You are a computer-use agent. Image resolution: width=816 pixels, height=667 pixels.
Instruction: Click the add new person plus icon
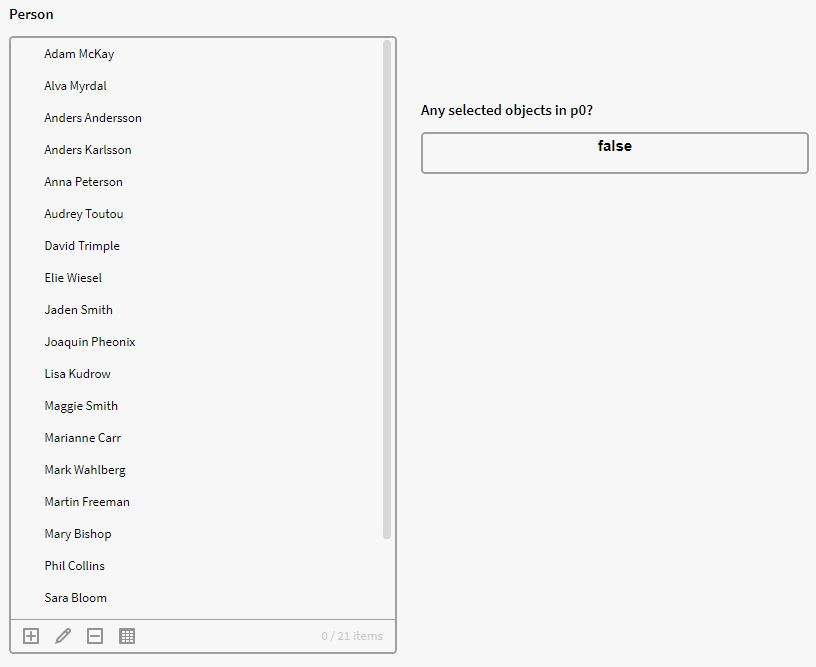[31, 636]
